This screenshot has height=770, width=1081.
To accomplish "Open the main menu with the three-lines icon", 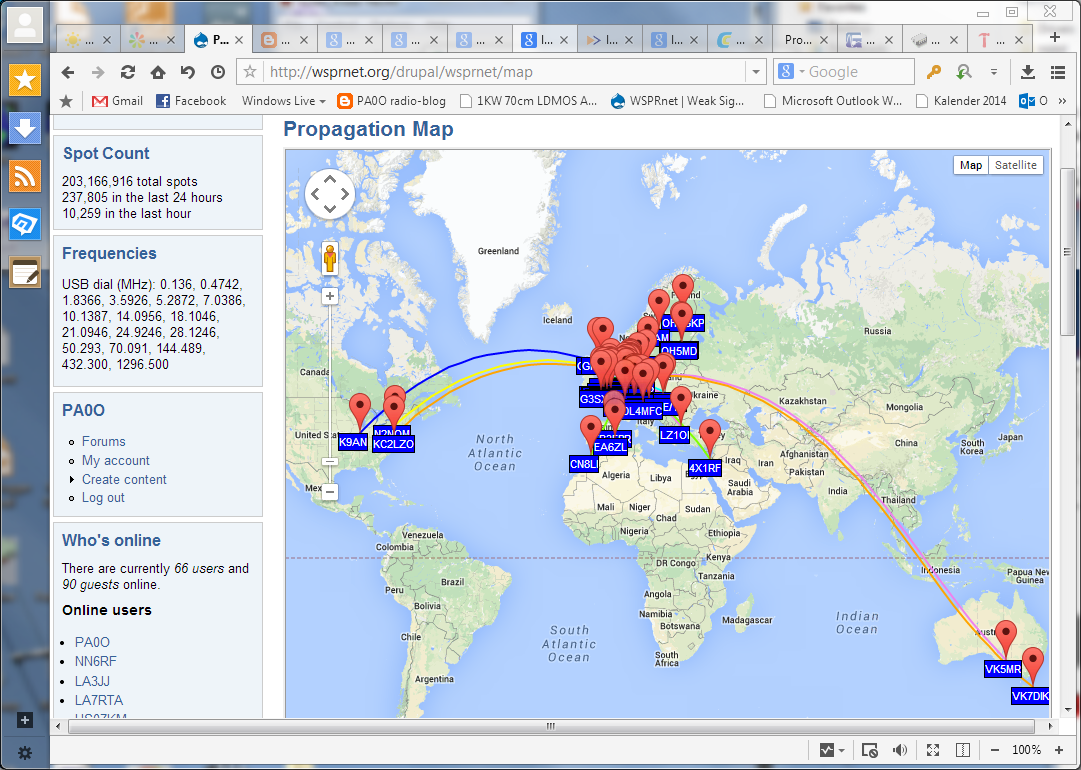I will [x=1058, y=72].
